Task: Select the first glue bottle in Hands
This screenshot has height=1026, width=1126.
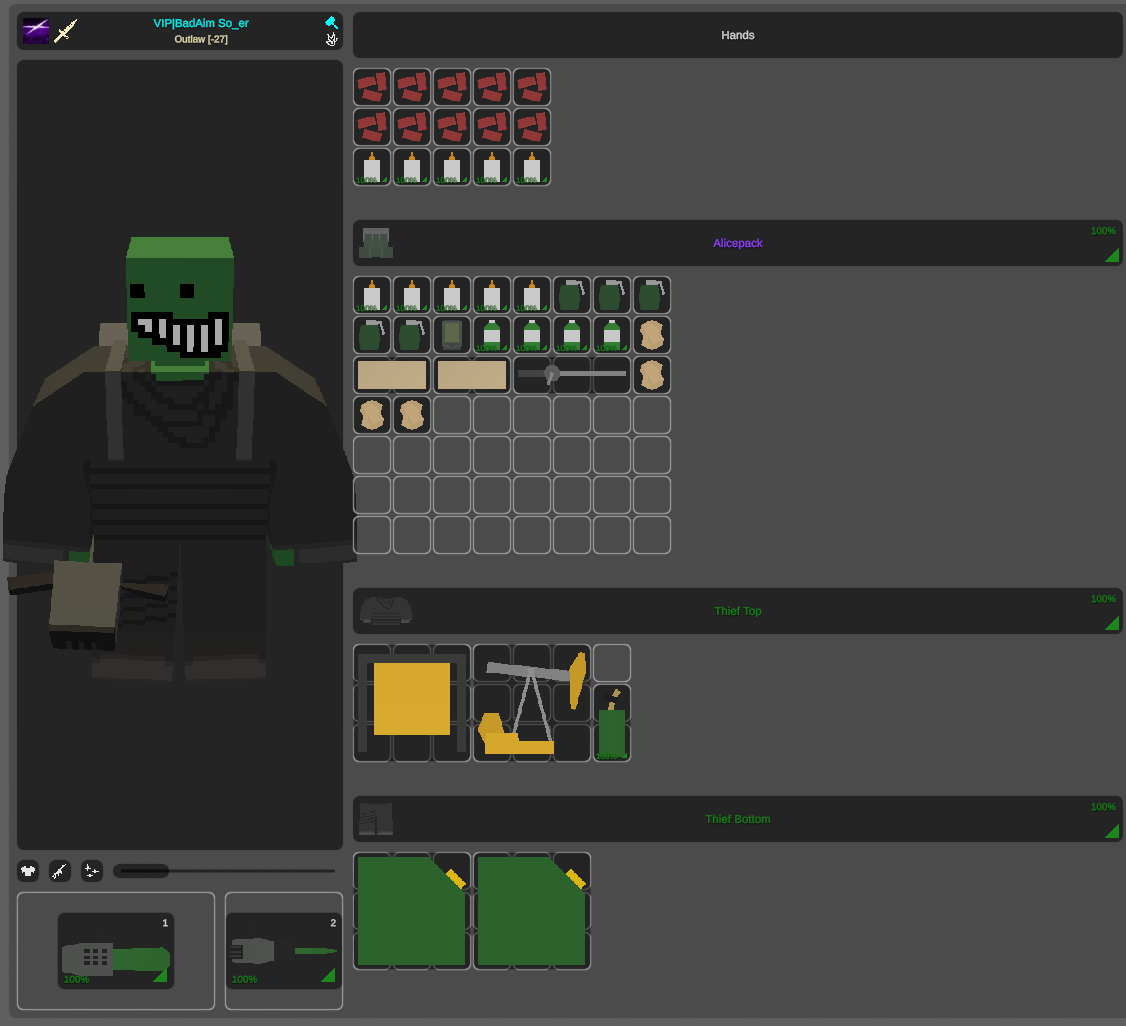Action: coord(372,167)
